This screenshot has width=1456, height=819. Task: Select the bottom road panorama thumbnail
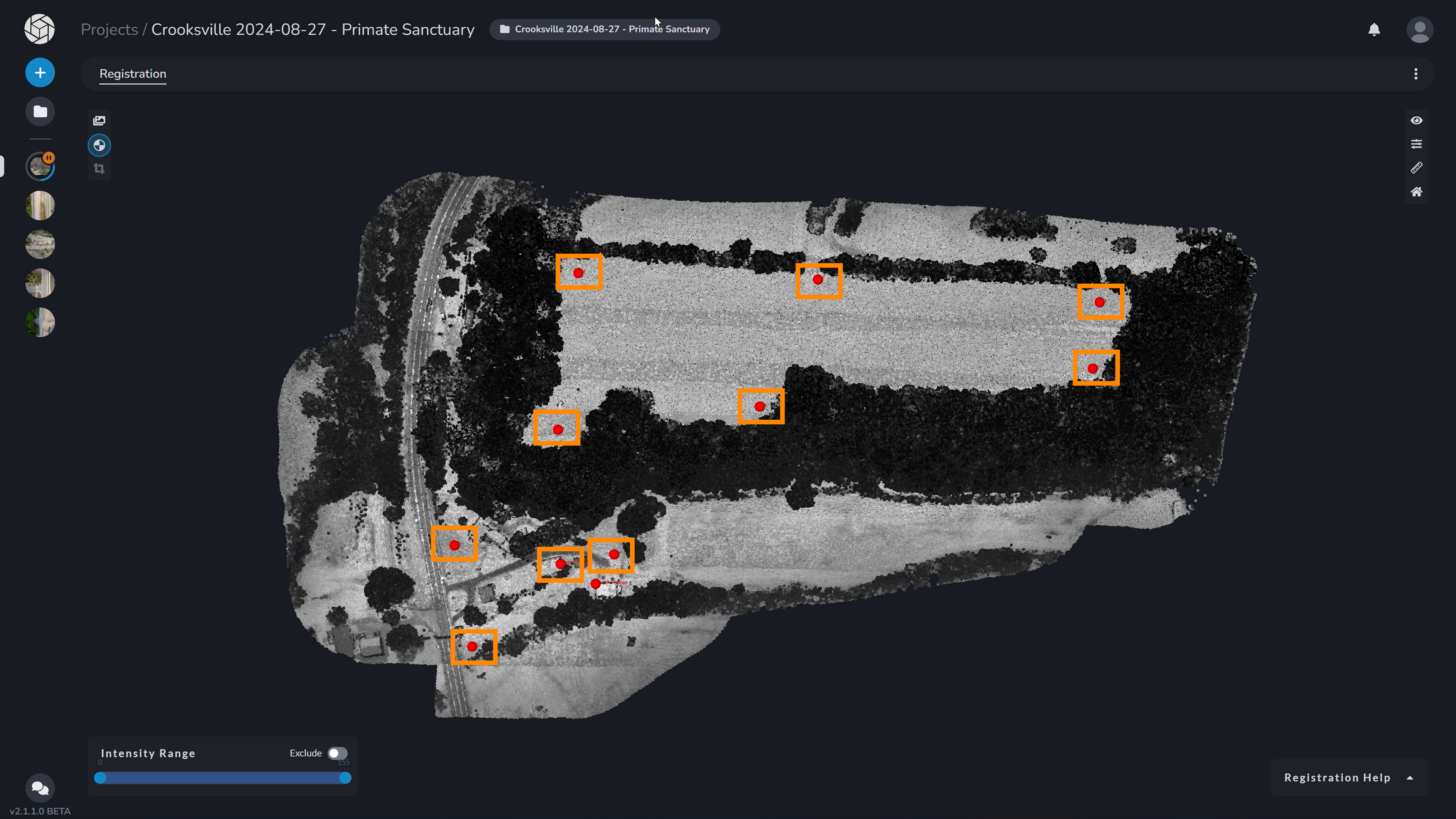(39, 322)
